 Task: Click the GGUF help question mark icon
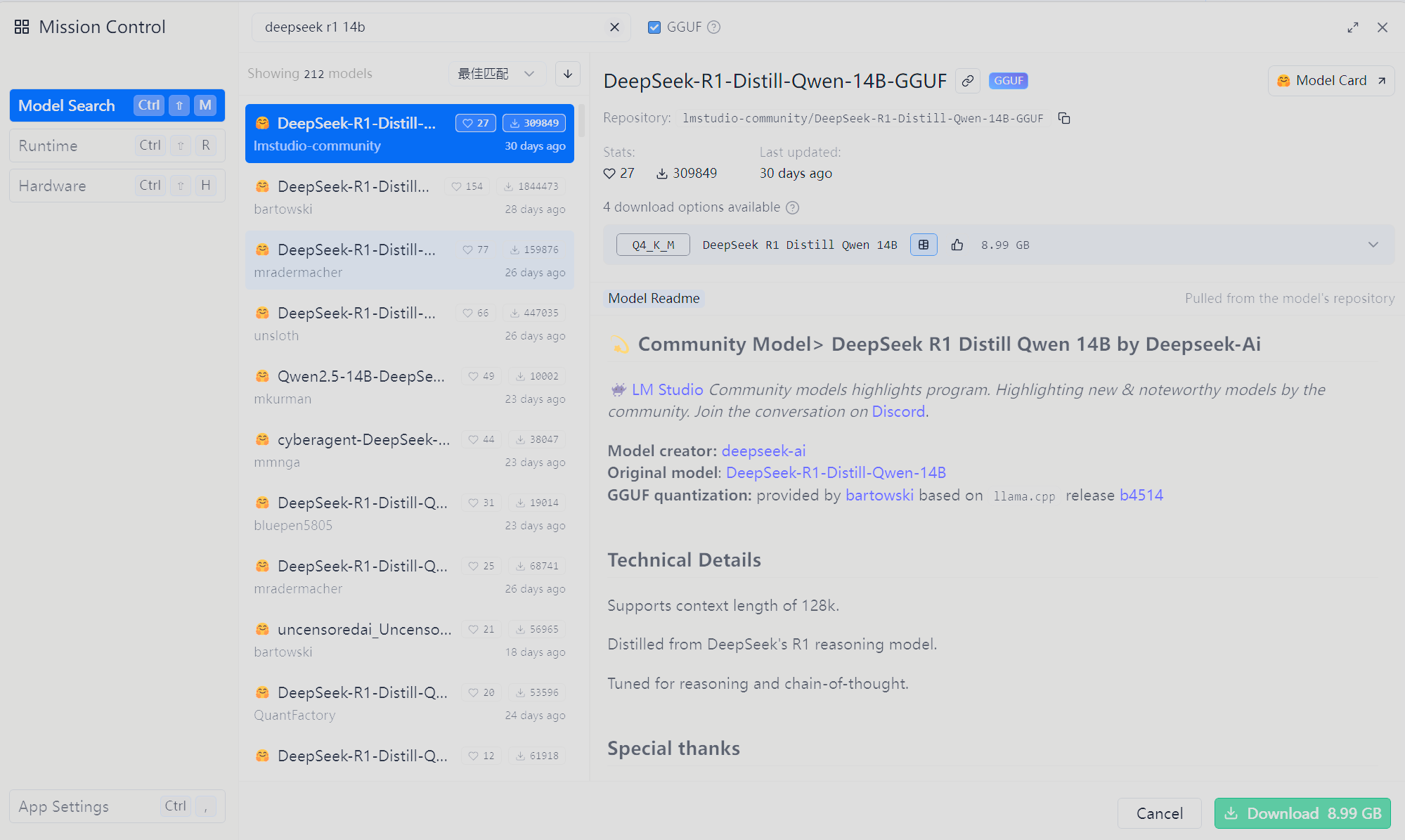pyautogui.click(x=713, y=27)
